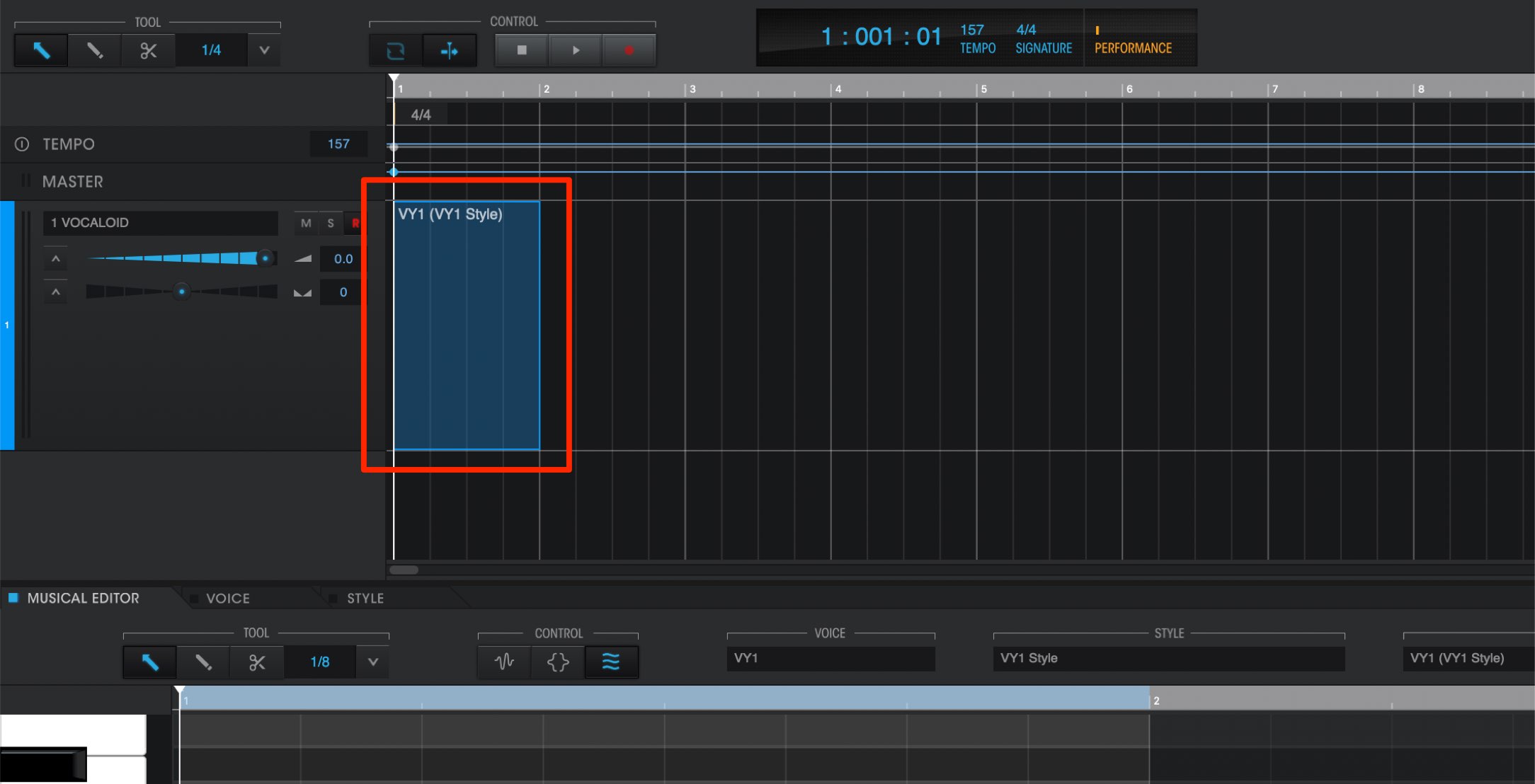This screenshot has height=784, width=1535.
Task: Click the 1 : 001 : 01 position display
Action: tap(881, 37)
